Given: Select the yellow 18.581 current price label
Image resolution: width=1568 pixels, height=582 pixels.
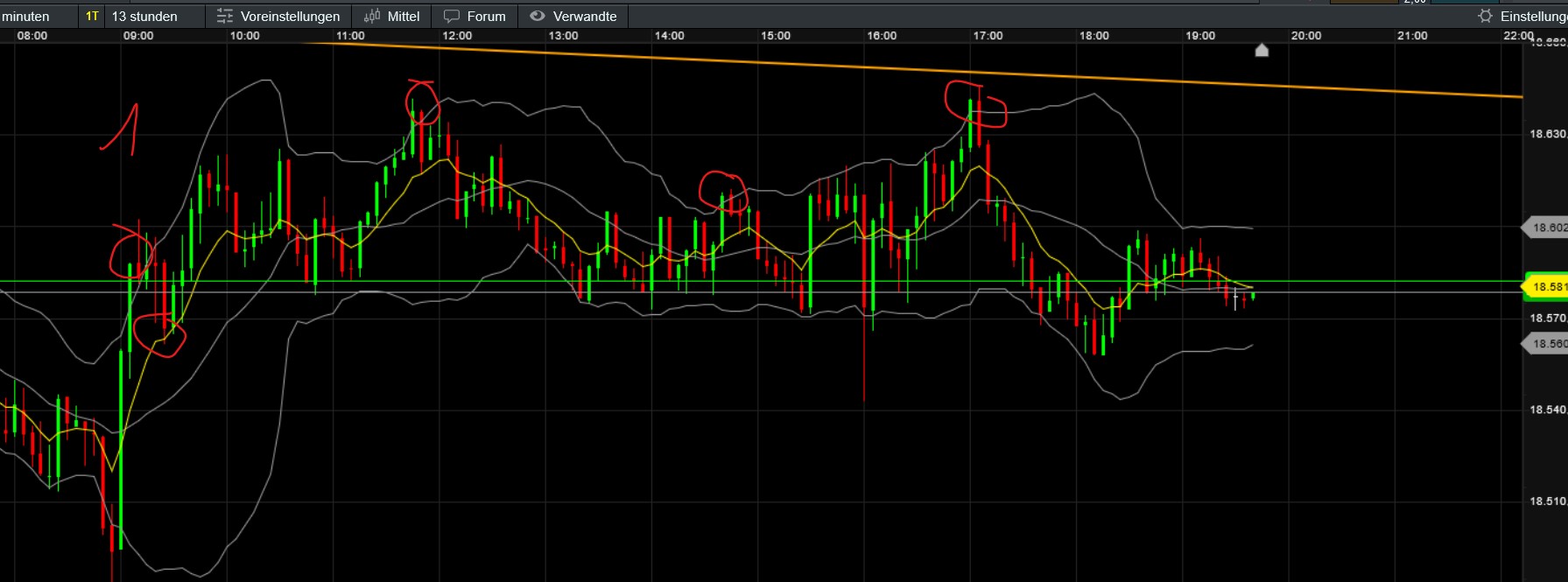Looking at the screenshot, I should coord(1546,286).
